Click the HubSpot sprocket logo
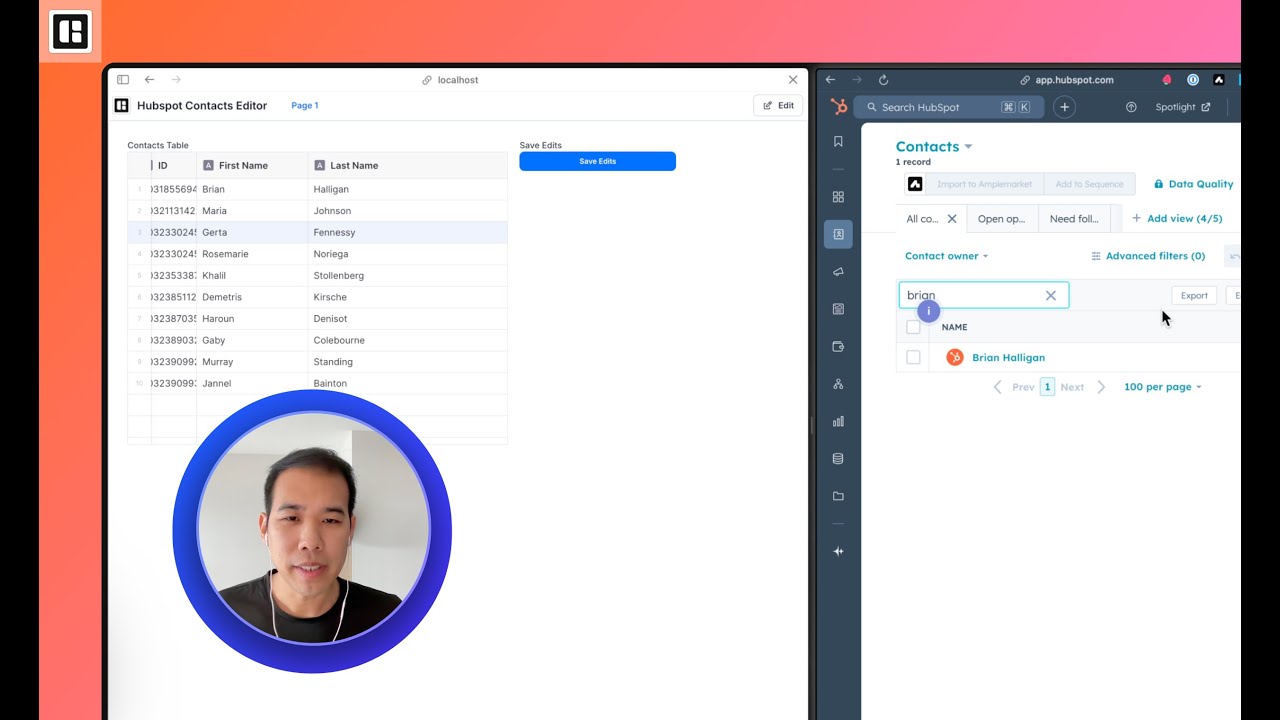The width and height of the screenshot is (1280, 720). (839, 107)
